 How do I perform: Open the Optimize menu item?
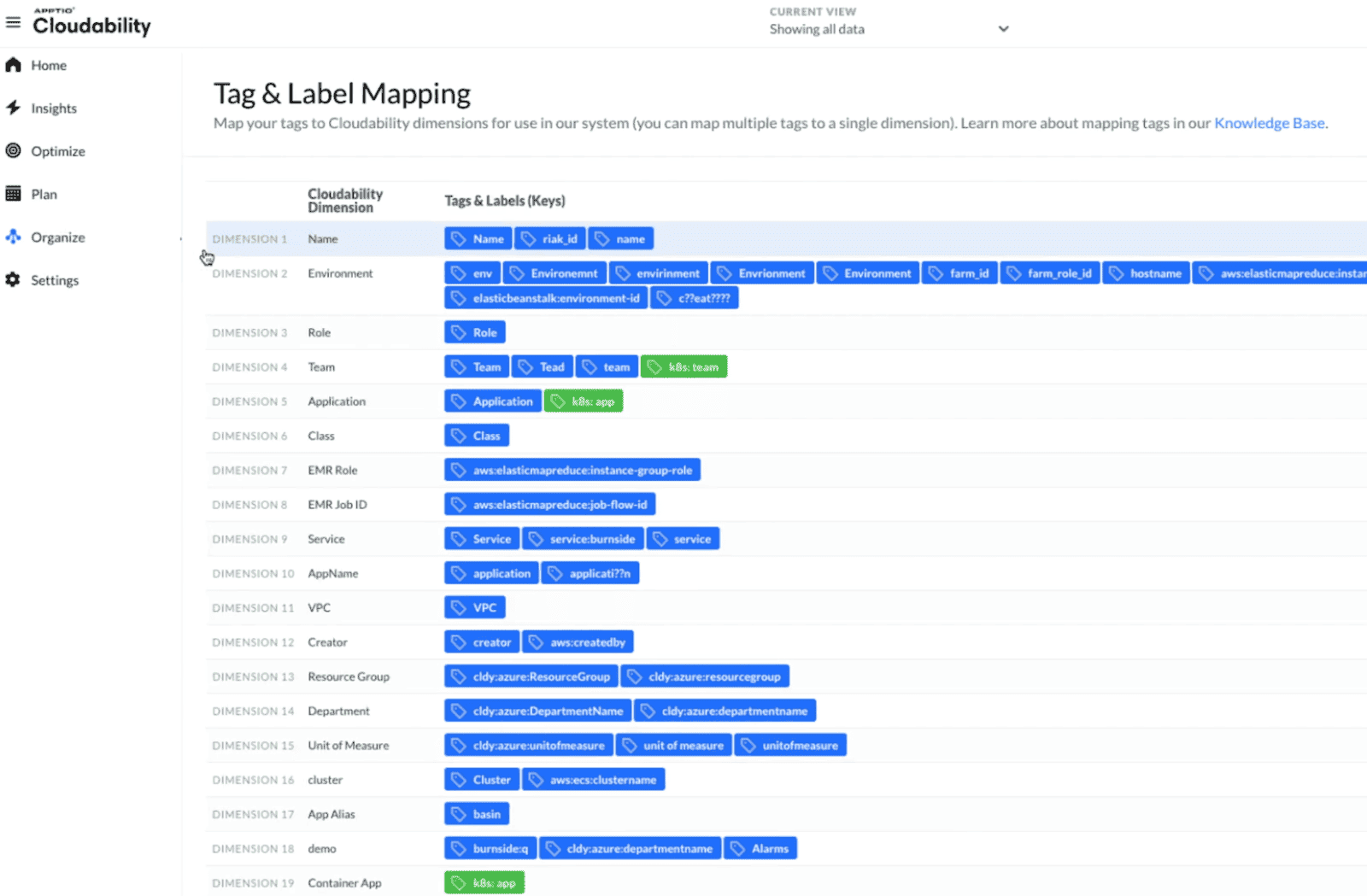tap(58, 151)
